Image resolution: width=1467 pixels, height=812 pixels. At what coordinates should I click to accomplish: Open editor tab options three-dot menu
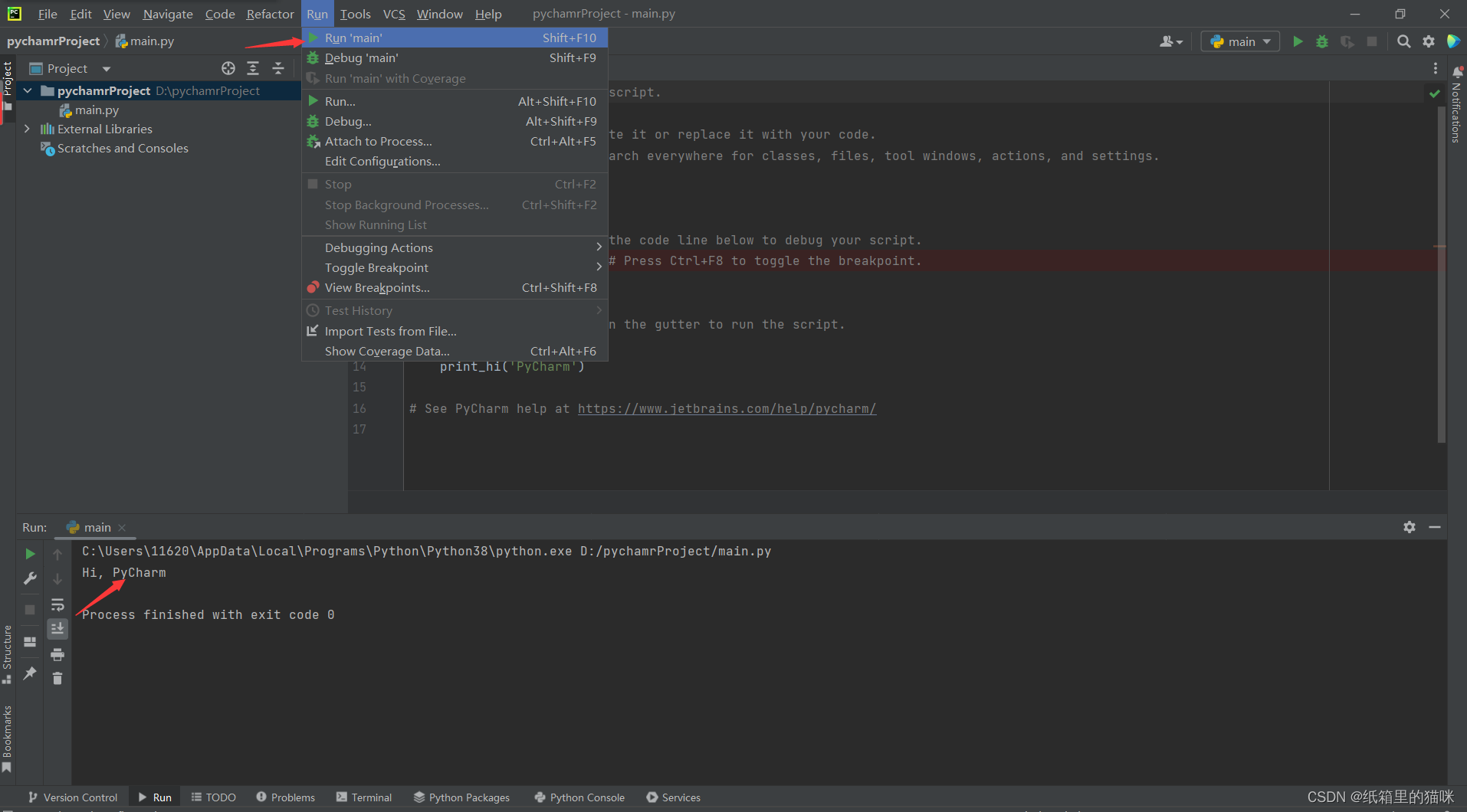point(1436,68)
